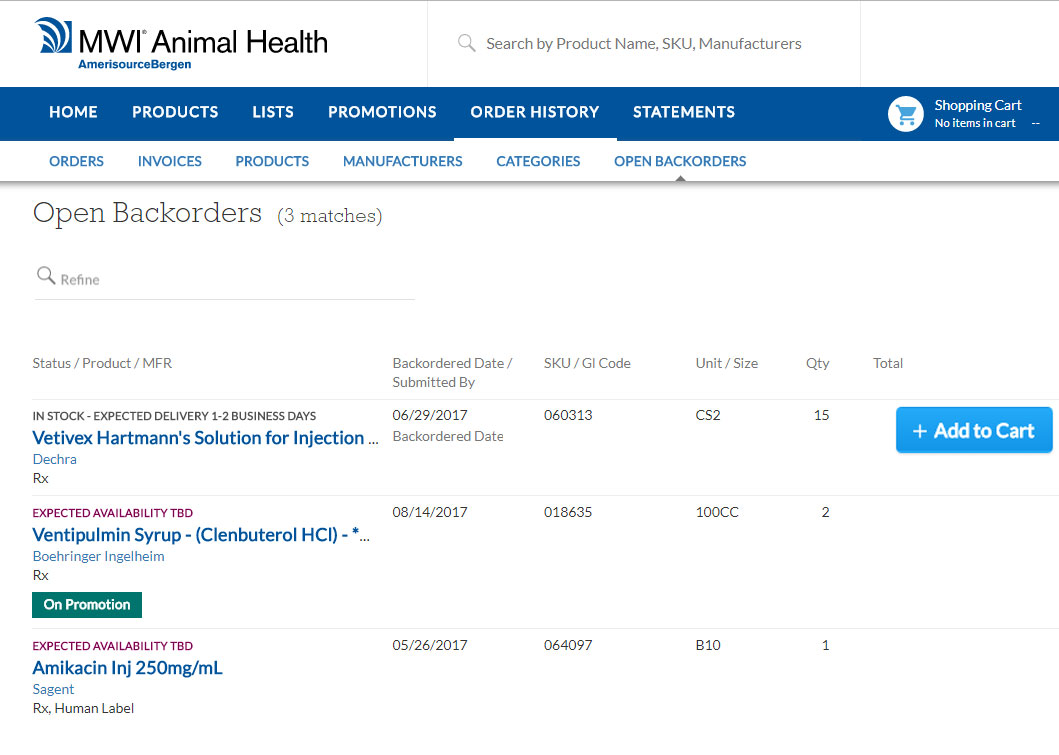
Task: Select the CATEGORIES tab
Action: (x=538, y=161)
